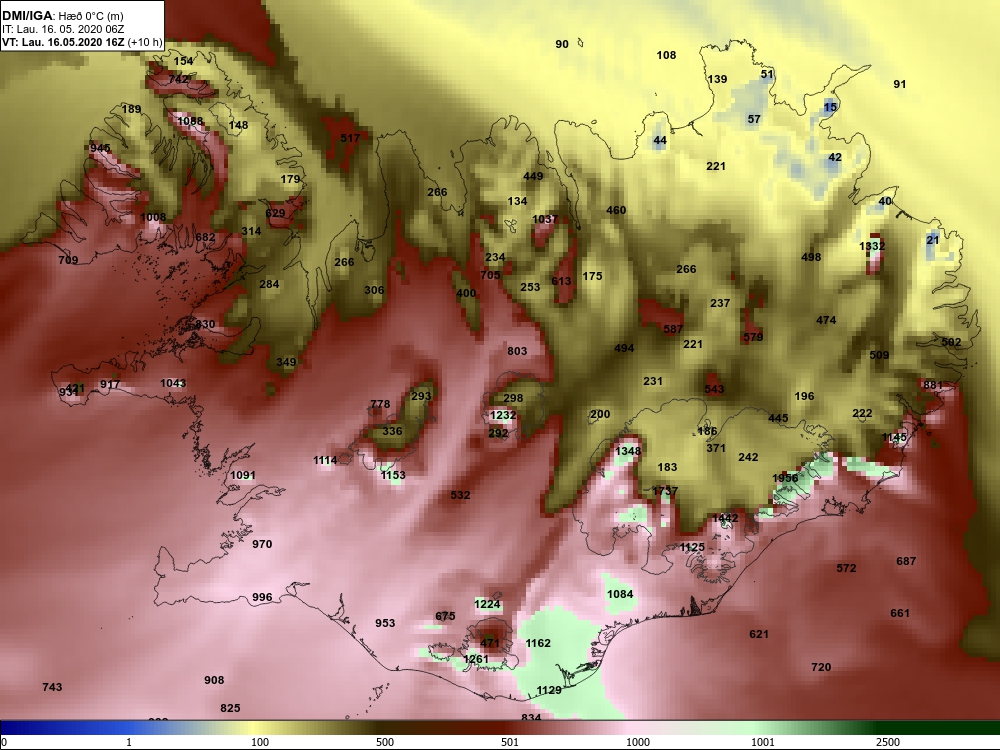
Task: Select the 'IT: Lau. 16. 05. 2020 06Z' line
Action: 63,29
